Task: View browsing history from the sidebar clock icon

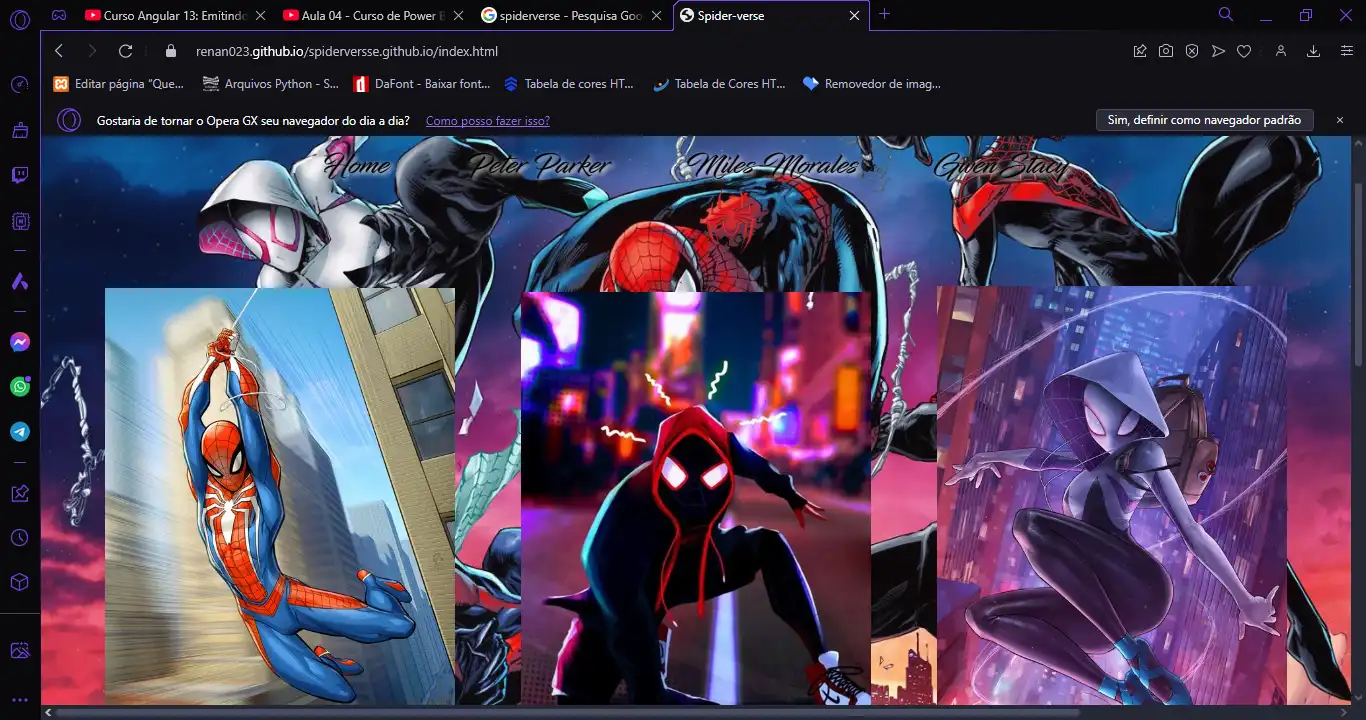Action: click(x=20, y=537)
